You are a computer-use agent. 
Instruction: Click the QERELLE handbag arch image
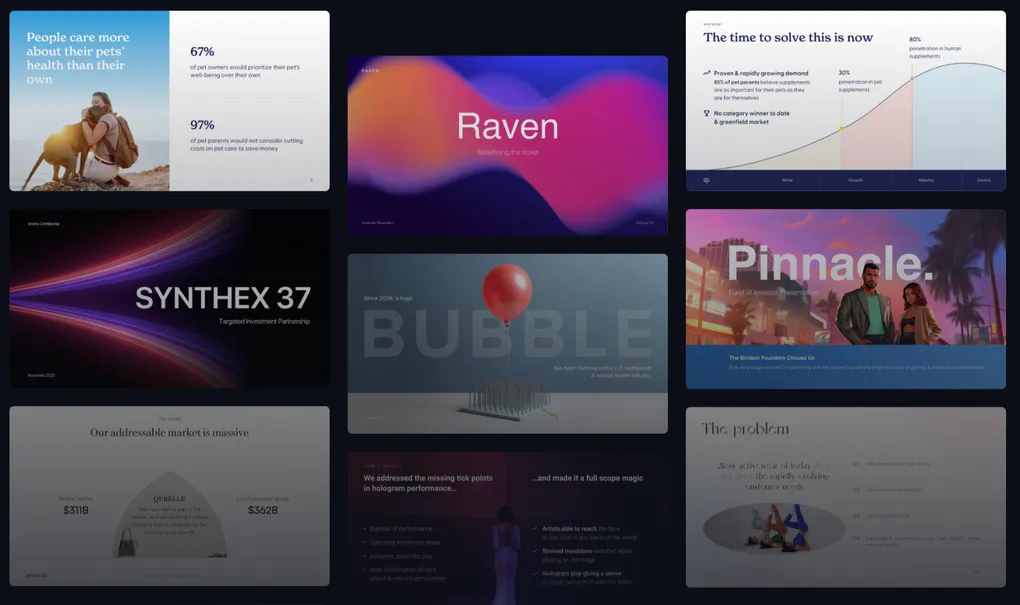(x=170, y=515)
